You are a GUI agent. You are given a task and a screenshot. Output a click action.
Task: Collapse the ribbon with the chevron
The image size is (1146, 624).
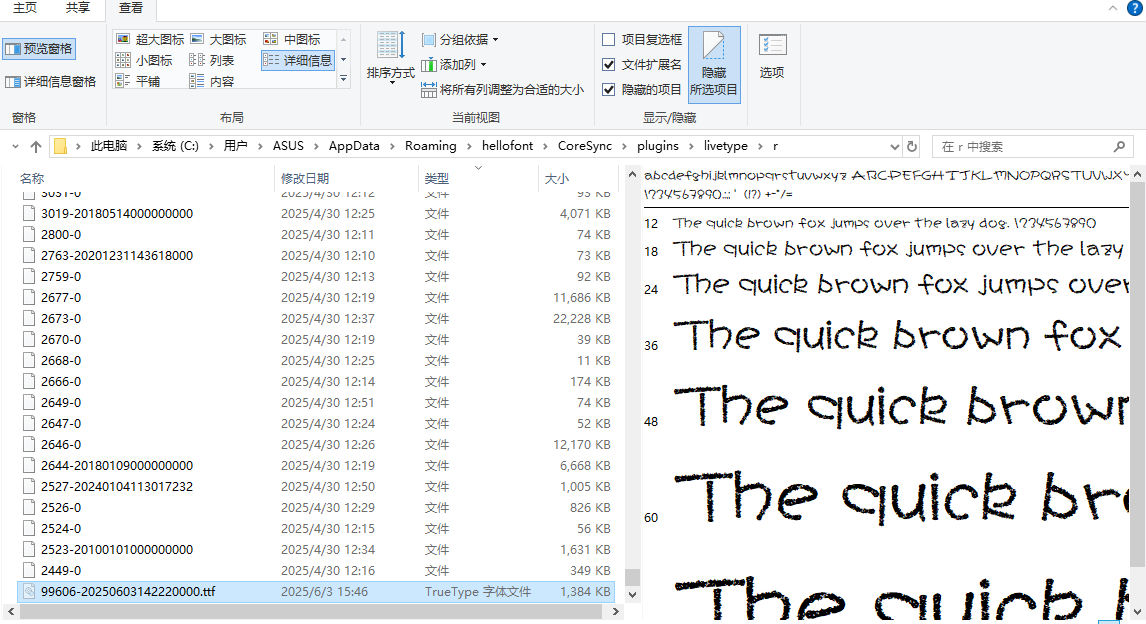point(1112,8)
